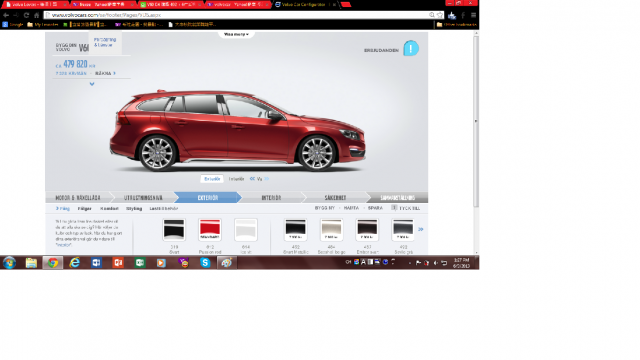This screenshot has width=640, height=360.
Task: Choose the 484 Seashell beige color swatch
Action: click(x=331, y=229)
